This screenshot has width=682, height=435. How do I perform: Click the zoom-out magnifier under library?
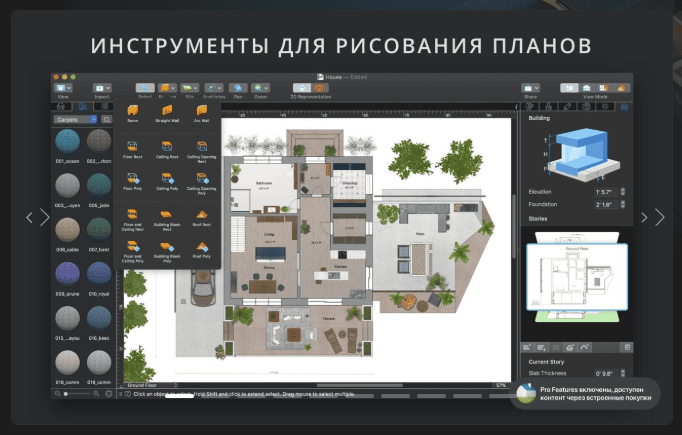pyautogui.click(x=57, y=394)
